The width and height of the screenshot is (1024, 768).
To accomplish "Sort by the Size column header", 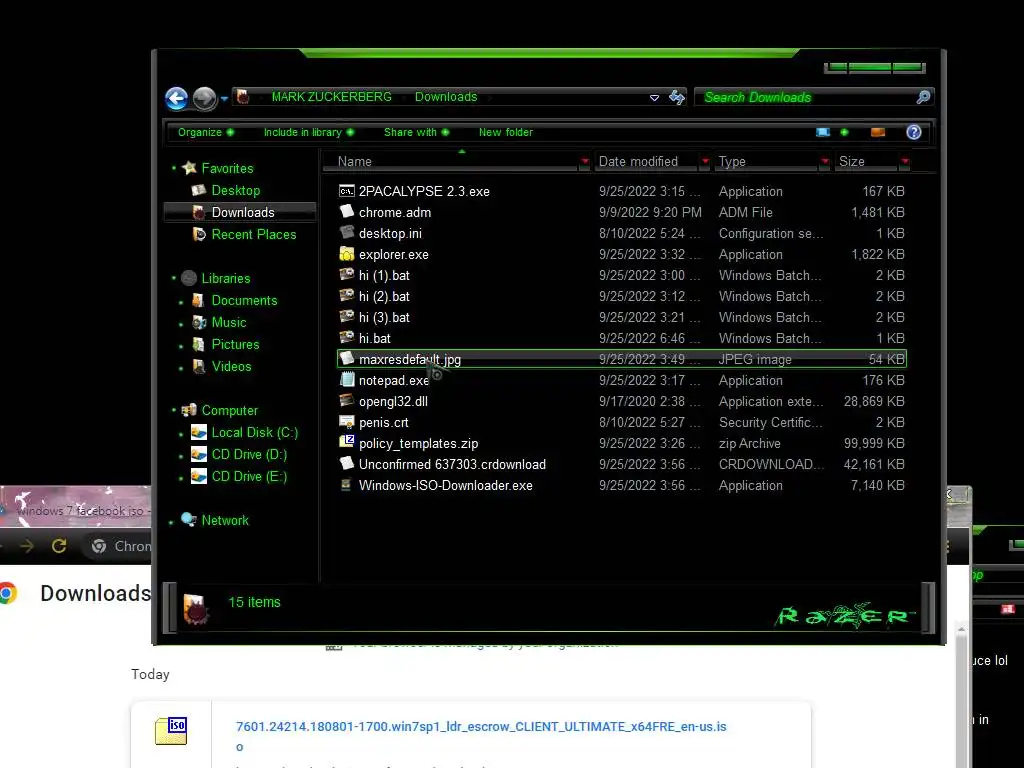I will [867, 161].
